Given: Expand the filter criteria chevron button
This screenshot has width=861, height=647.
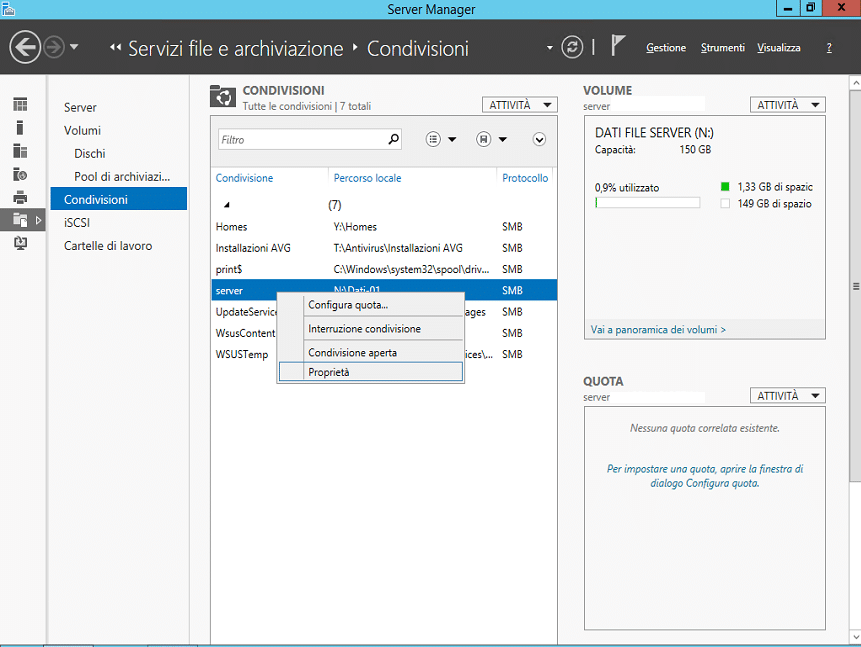Looking at the screenshot, I should point(539,140).
